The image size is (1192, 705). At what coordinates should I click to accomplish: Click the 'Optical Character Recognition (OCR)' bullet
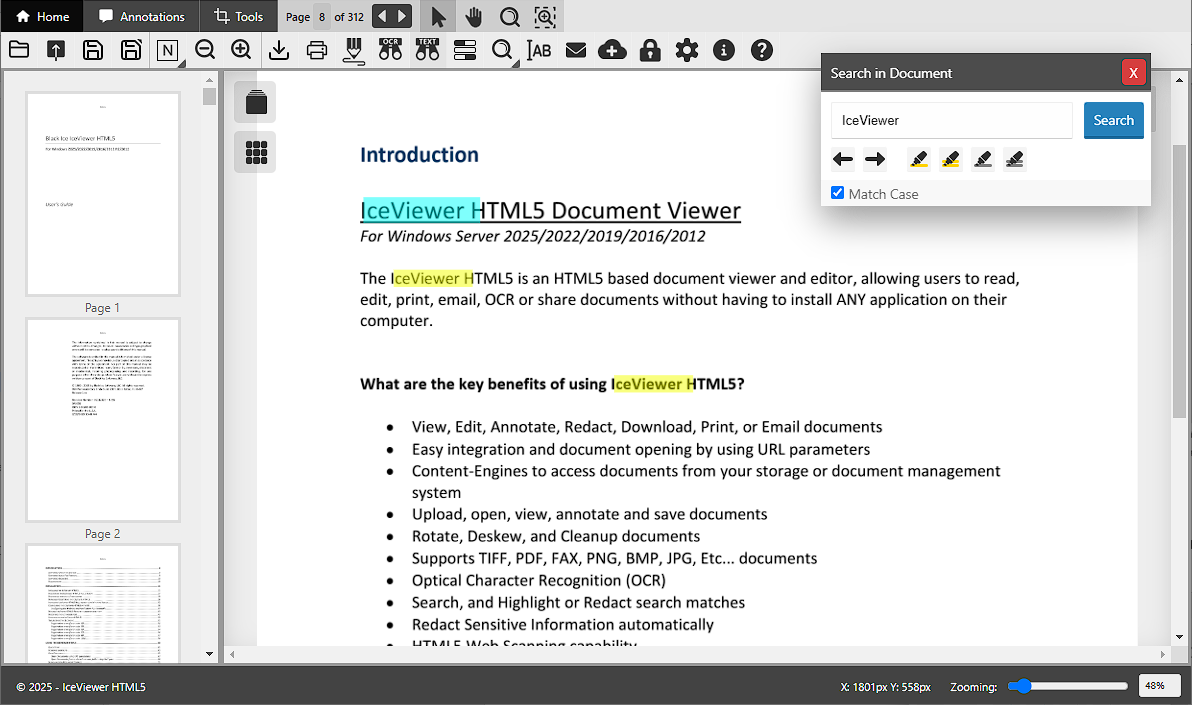pos(538,580)
